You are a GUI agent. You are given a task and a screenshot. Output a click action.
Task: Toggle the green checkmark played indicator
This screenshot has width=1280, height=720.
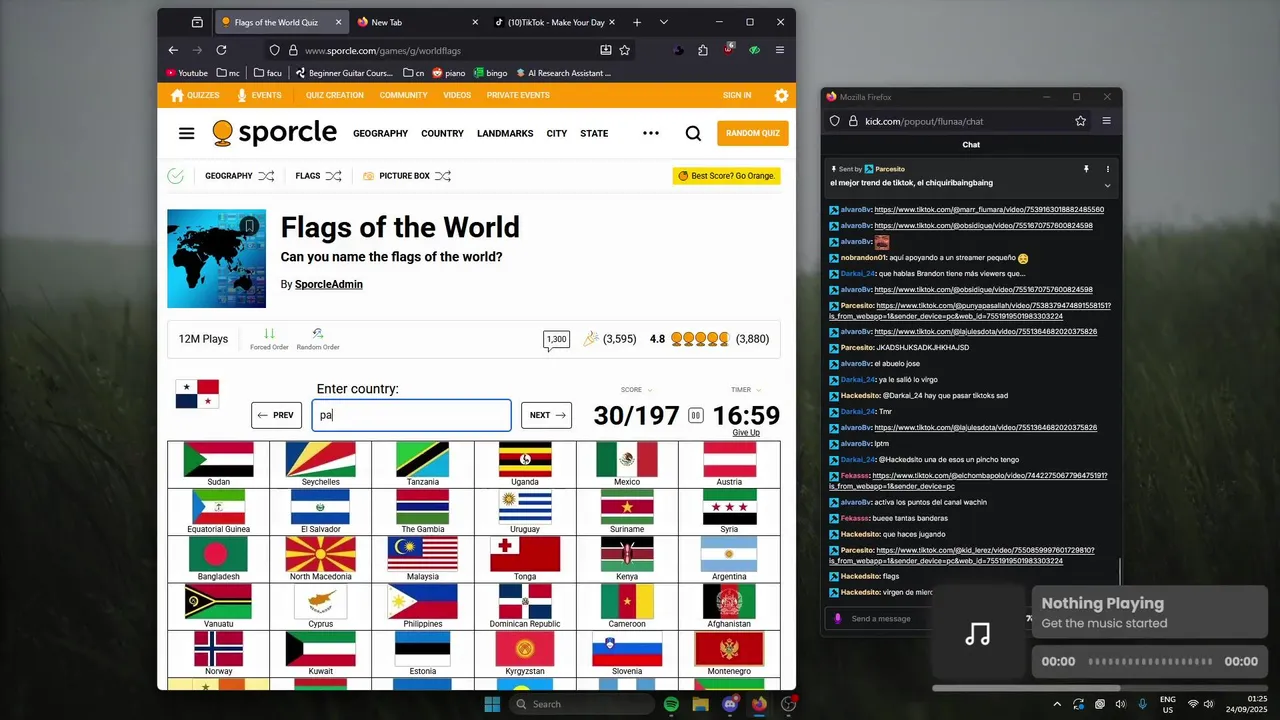point(176,176)
